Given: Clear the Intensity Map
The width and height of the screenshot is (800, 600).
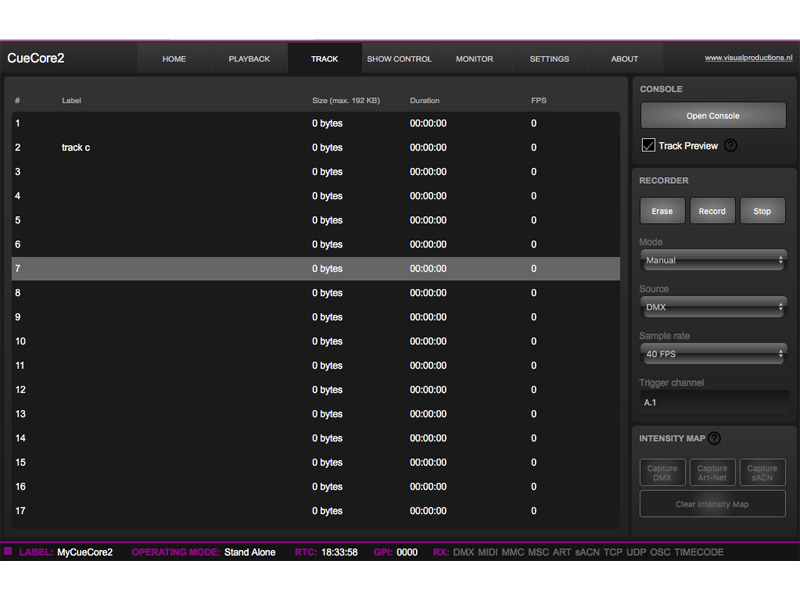Looking at the screenshot, I should (x=712, y=503).
